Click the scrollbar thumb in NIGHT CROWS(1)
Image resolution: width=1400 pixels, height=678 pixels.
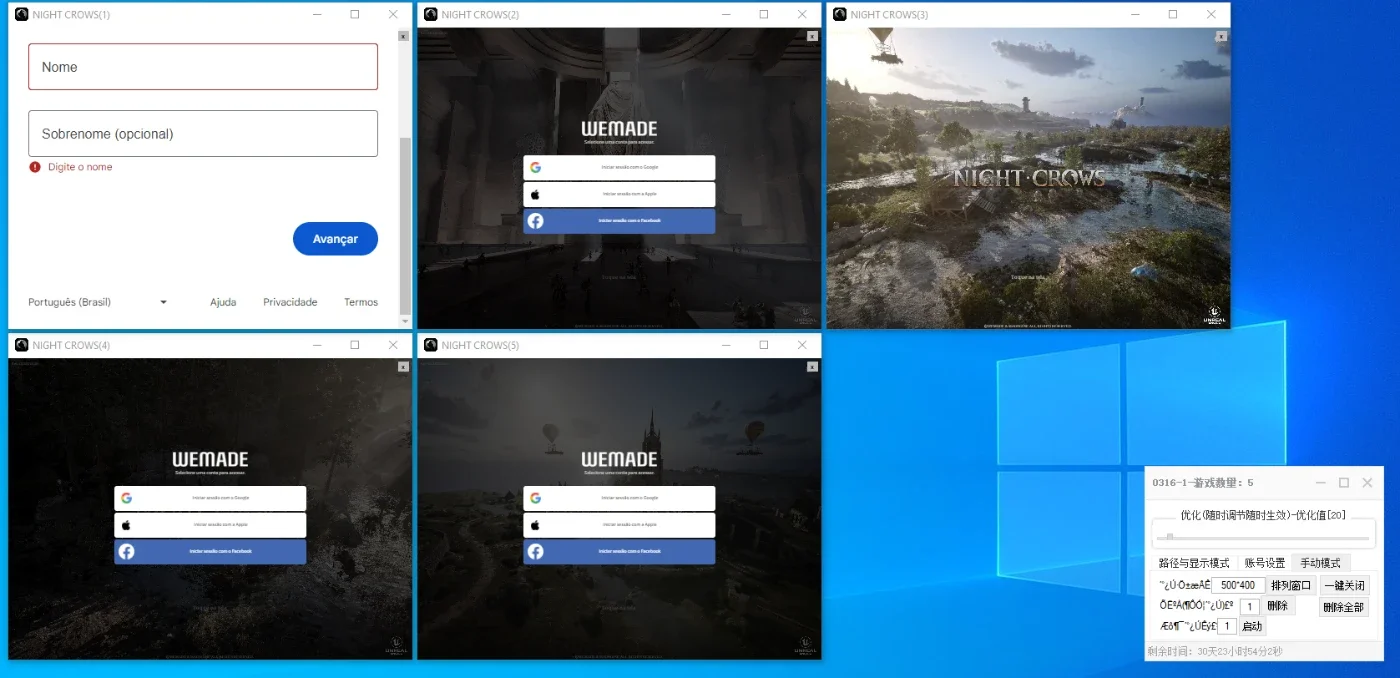[x=405, y=225]
